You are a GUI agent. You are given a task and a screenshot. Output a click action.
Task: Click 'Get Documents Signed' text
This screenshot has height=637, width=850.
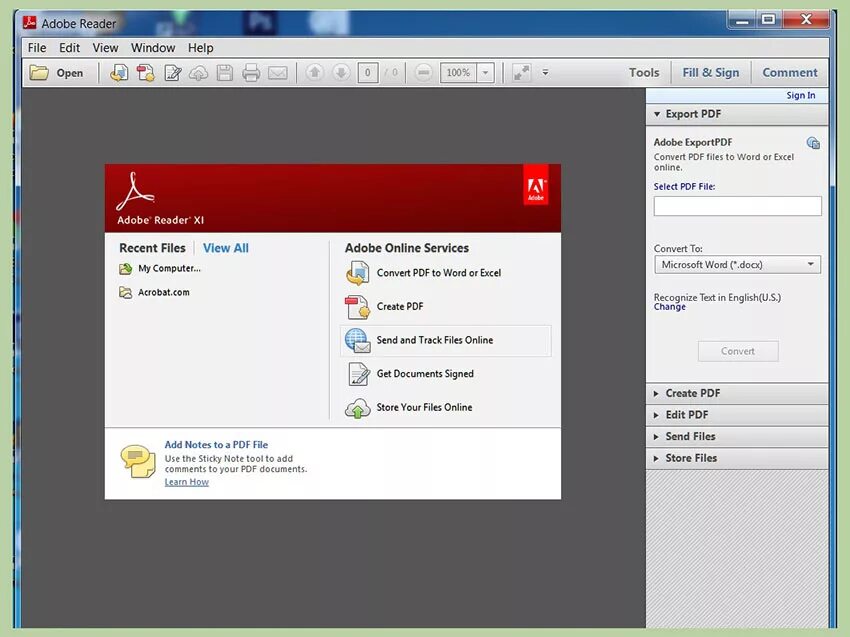(x=425, y=374)
